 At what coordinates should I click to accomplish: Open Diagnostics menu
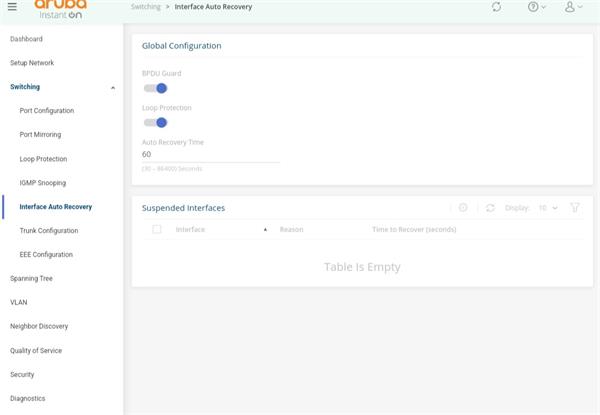tap(28, 398)
